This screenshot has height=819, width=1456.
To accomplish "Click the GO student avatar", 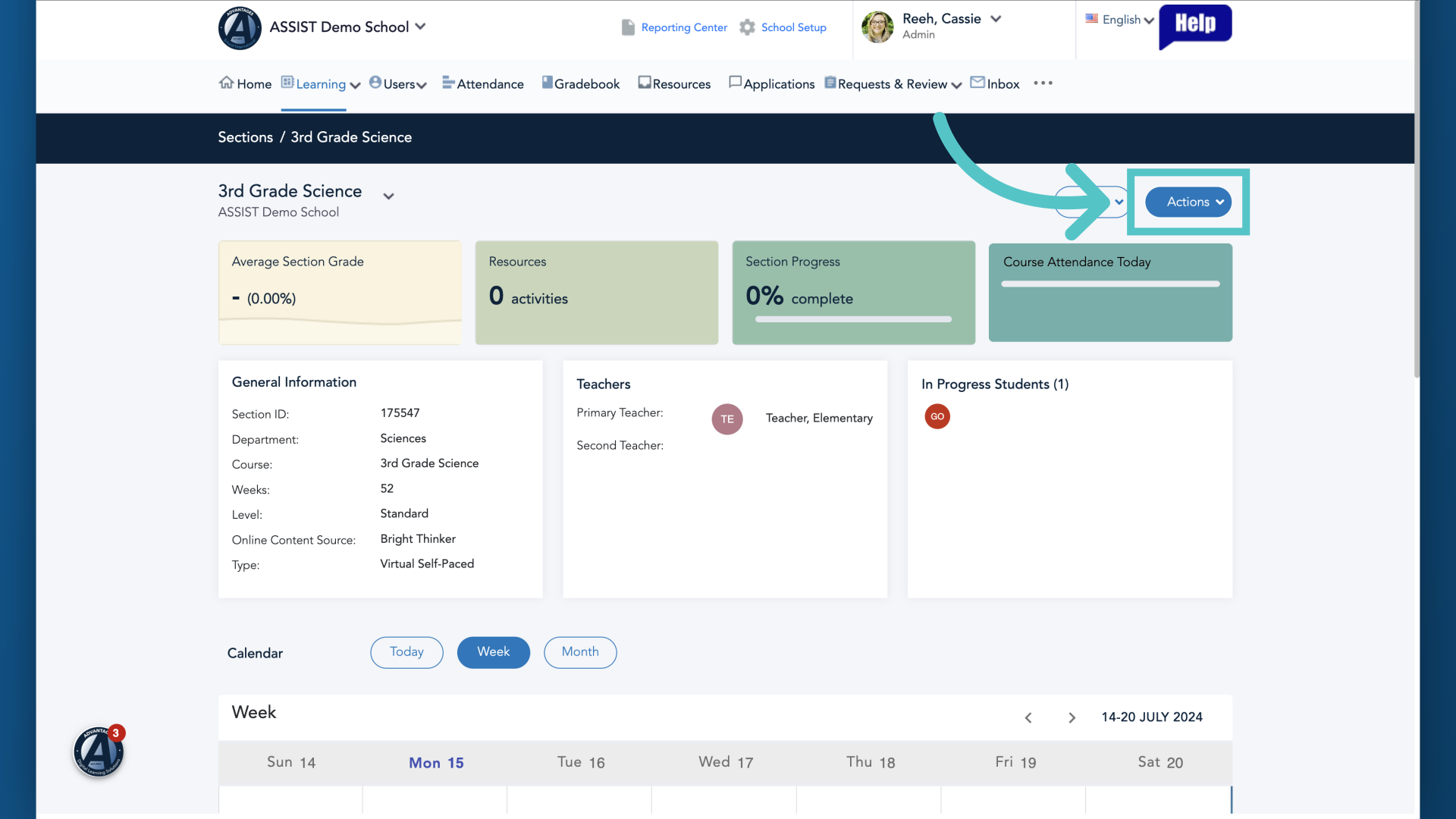I will [x=937, y=416].
